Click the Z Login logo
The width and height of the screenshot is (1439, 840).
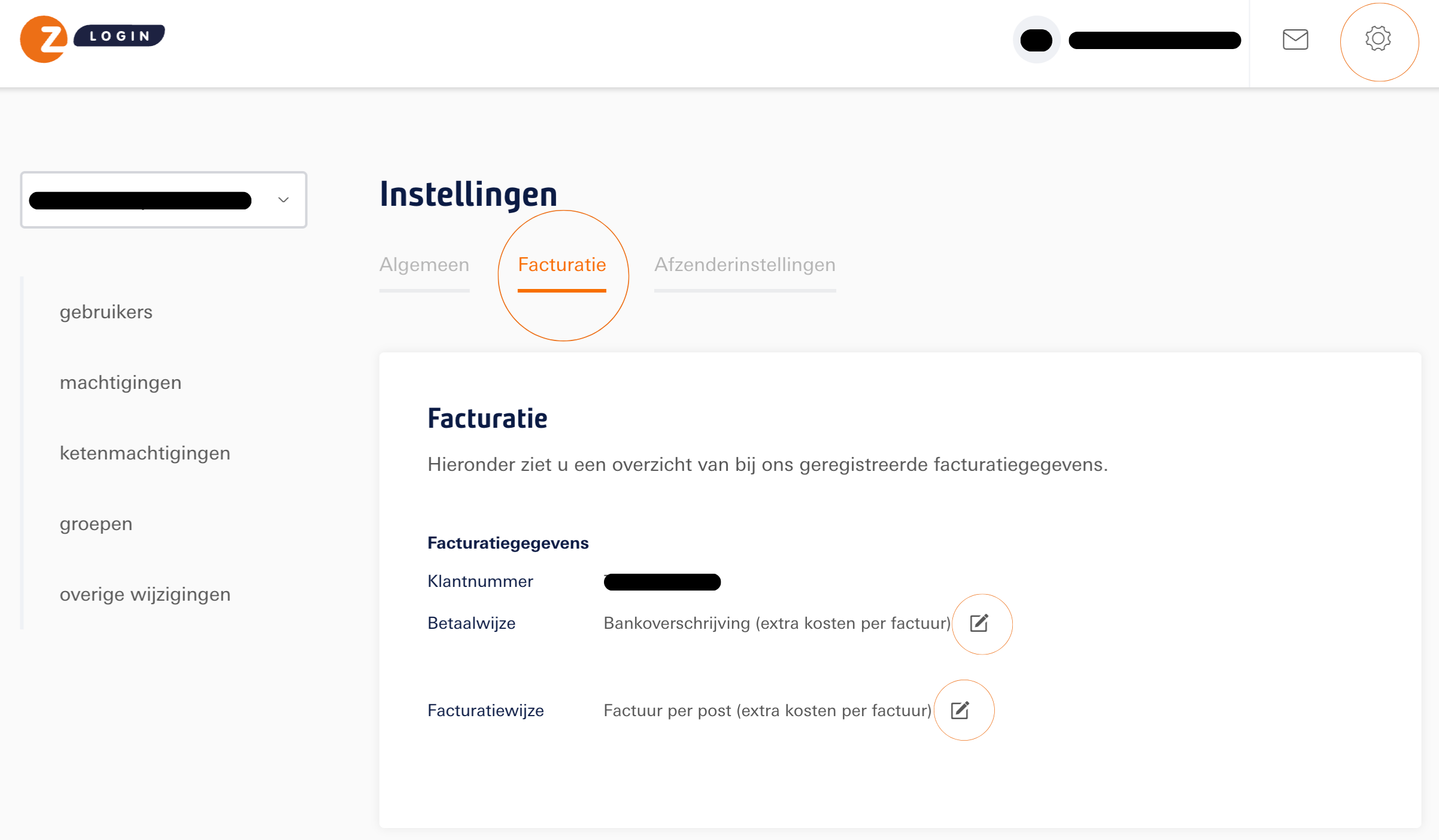coord(93,39)
